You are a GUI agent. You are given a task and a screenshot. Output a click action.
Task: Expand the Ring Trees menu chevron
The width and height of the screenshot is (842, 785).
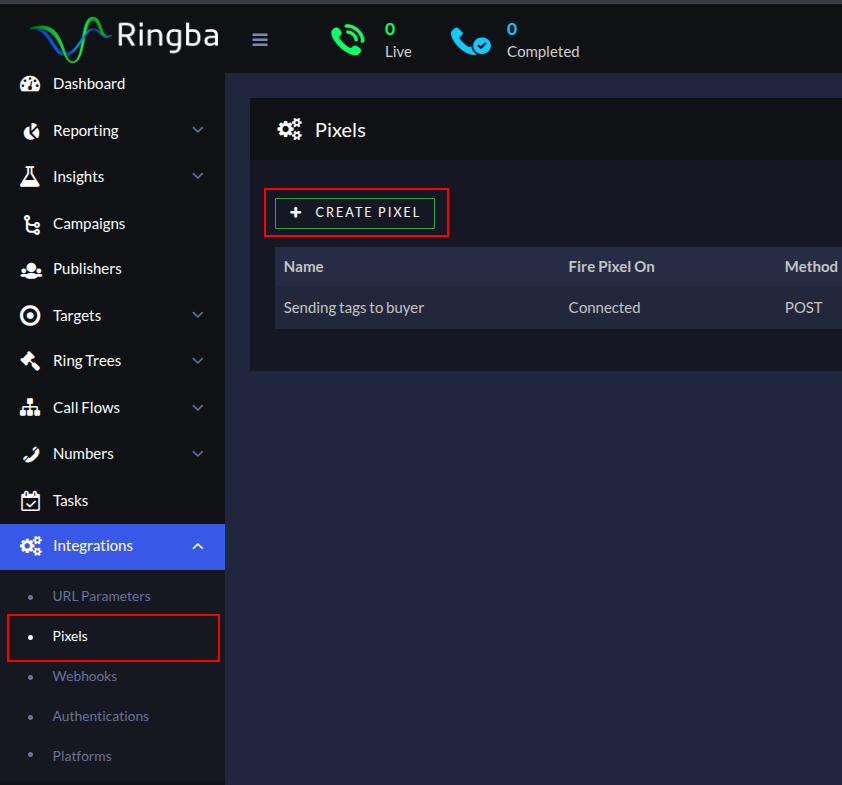198,361
